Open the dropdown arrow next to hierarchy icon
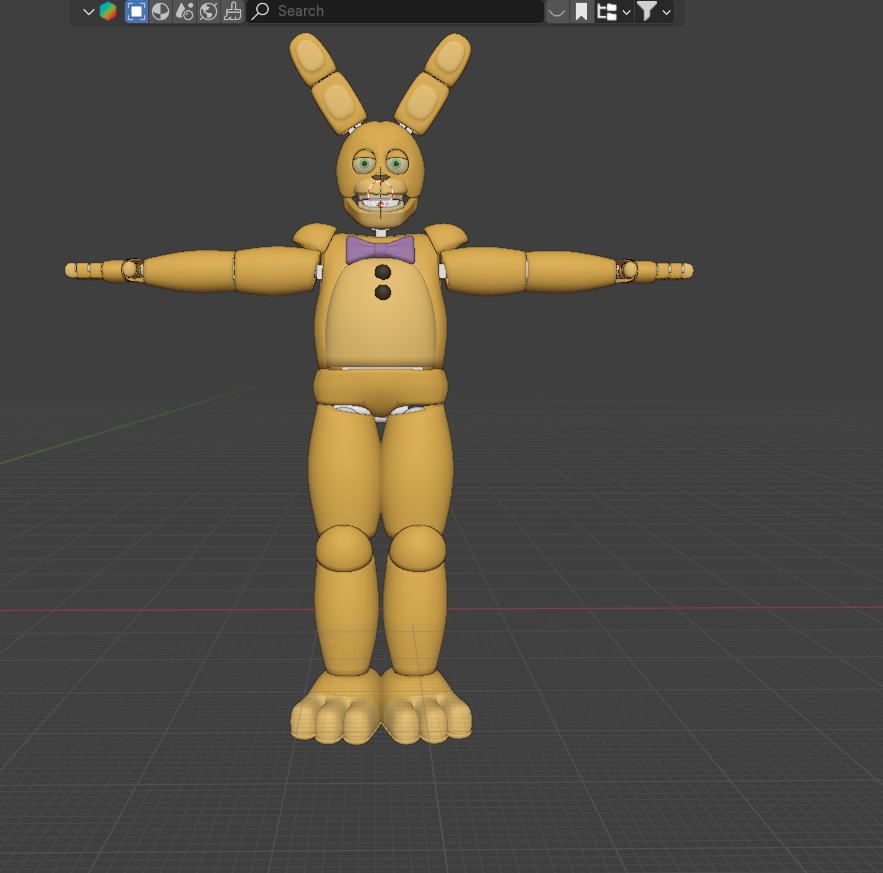 [x=626, y=12]
